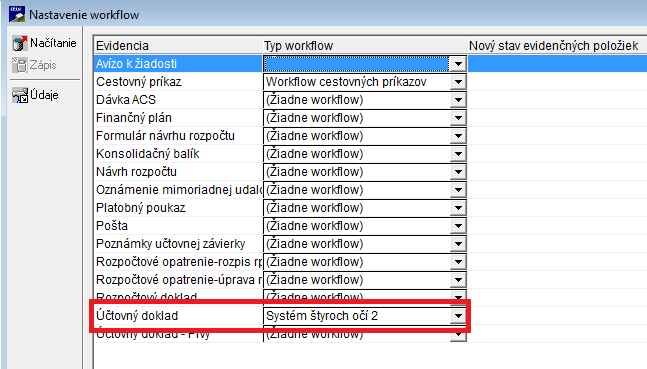This screenshot has height=369, width=647.
Task: Open the Údaje data icon
Action: click(x=19, y=95)
